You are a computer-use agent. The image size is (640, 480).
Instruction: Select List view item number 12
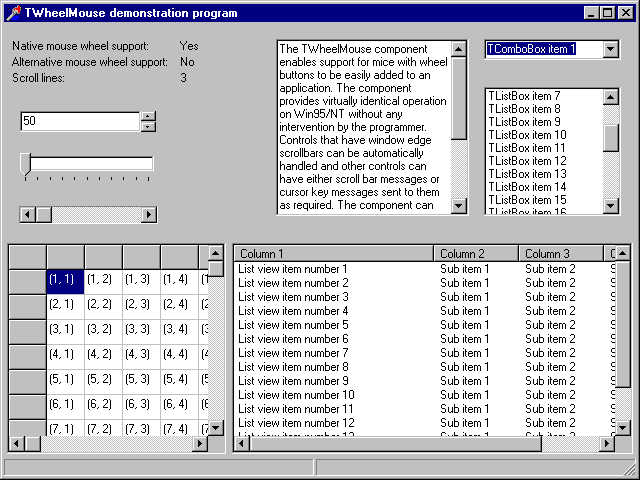click(296, 423)
